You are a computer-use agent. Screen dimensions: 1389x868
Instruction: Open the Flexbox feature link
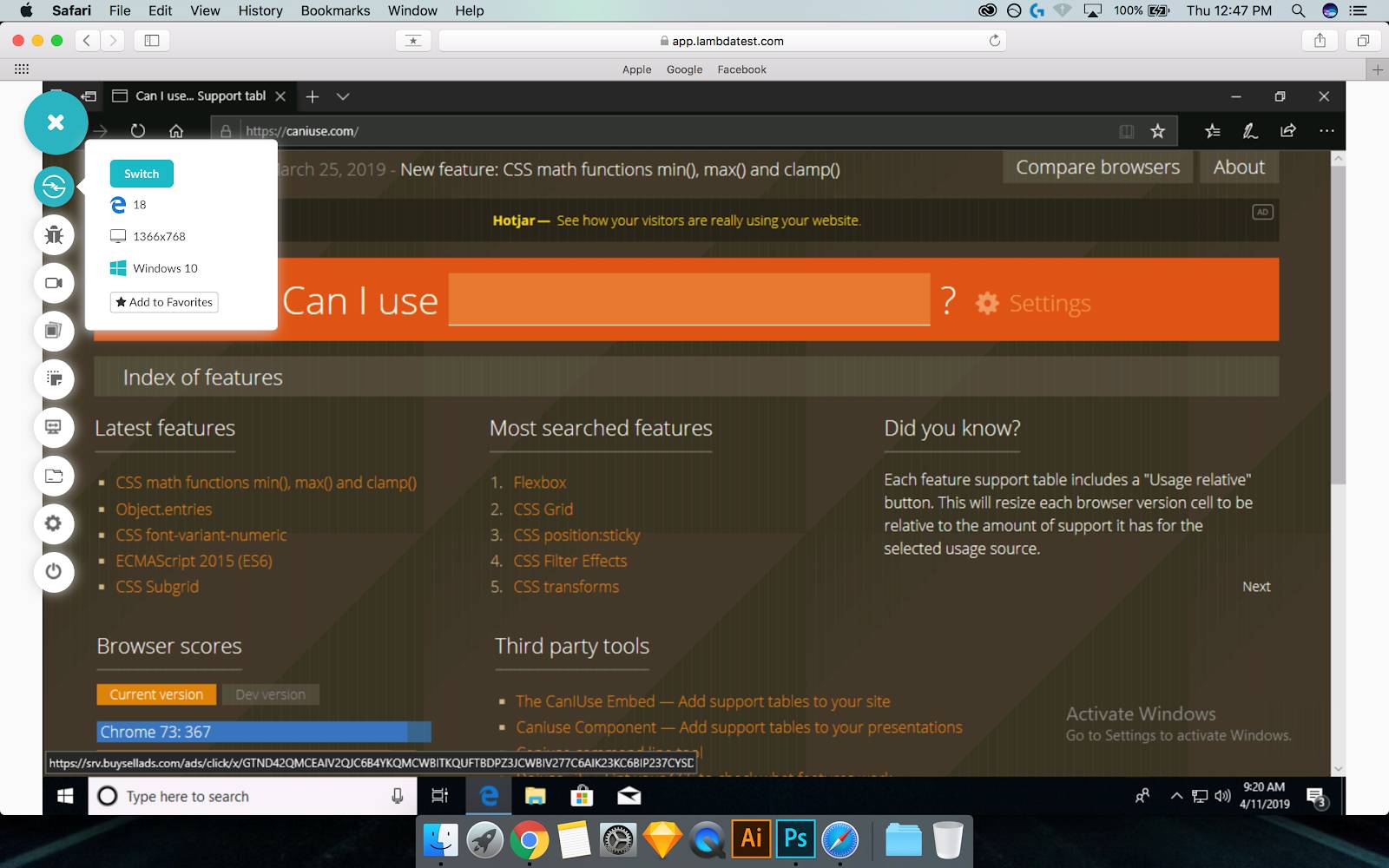point(540,483)
